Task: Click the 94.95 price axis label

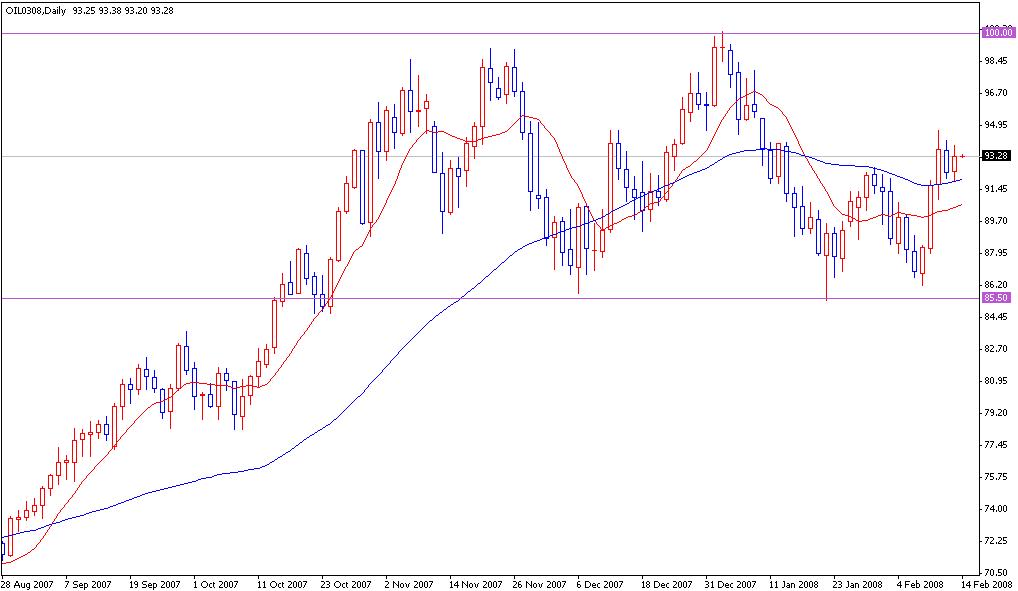Action: (x=997, y=125)
